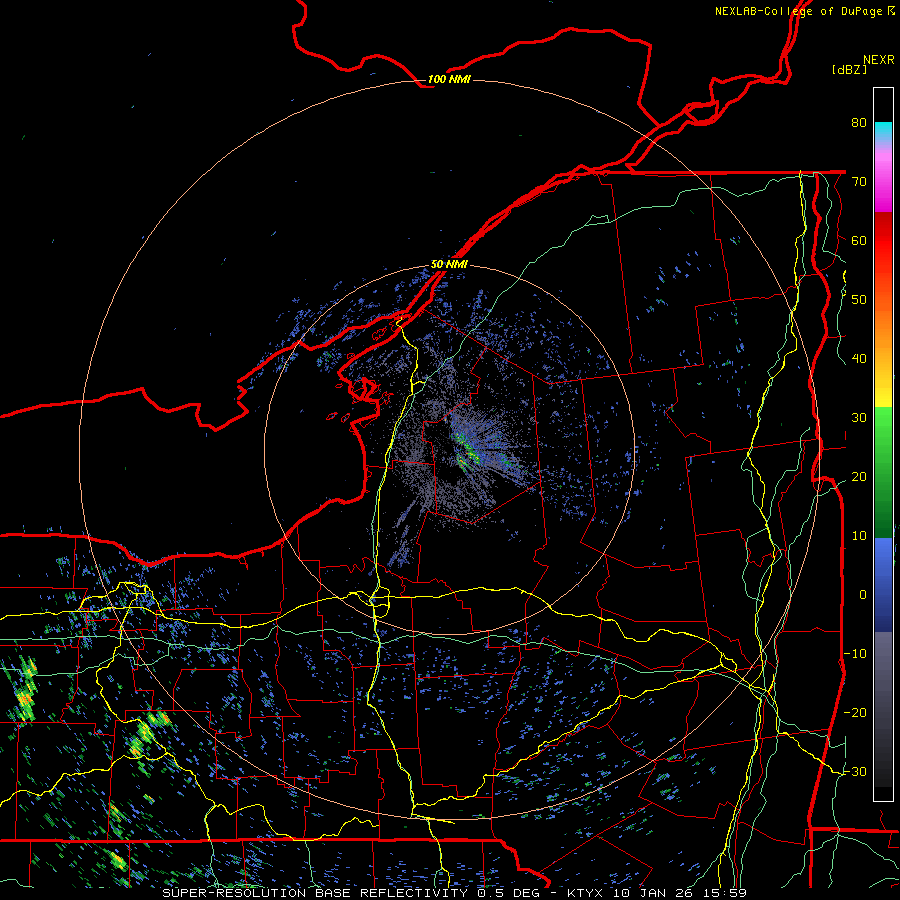Click the 50 dBZ scale value
900x900 pixels.
tap(859, 300)
